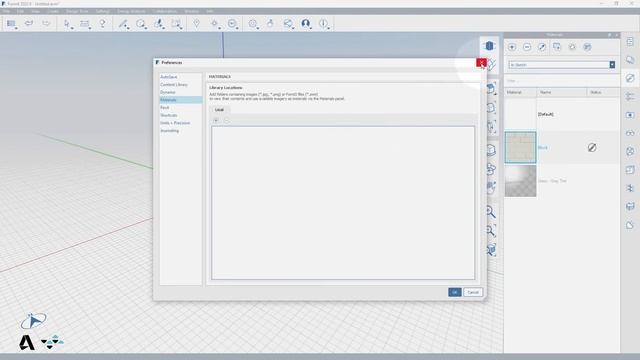Click the Delete Material minus icon

point(527,47)
